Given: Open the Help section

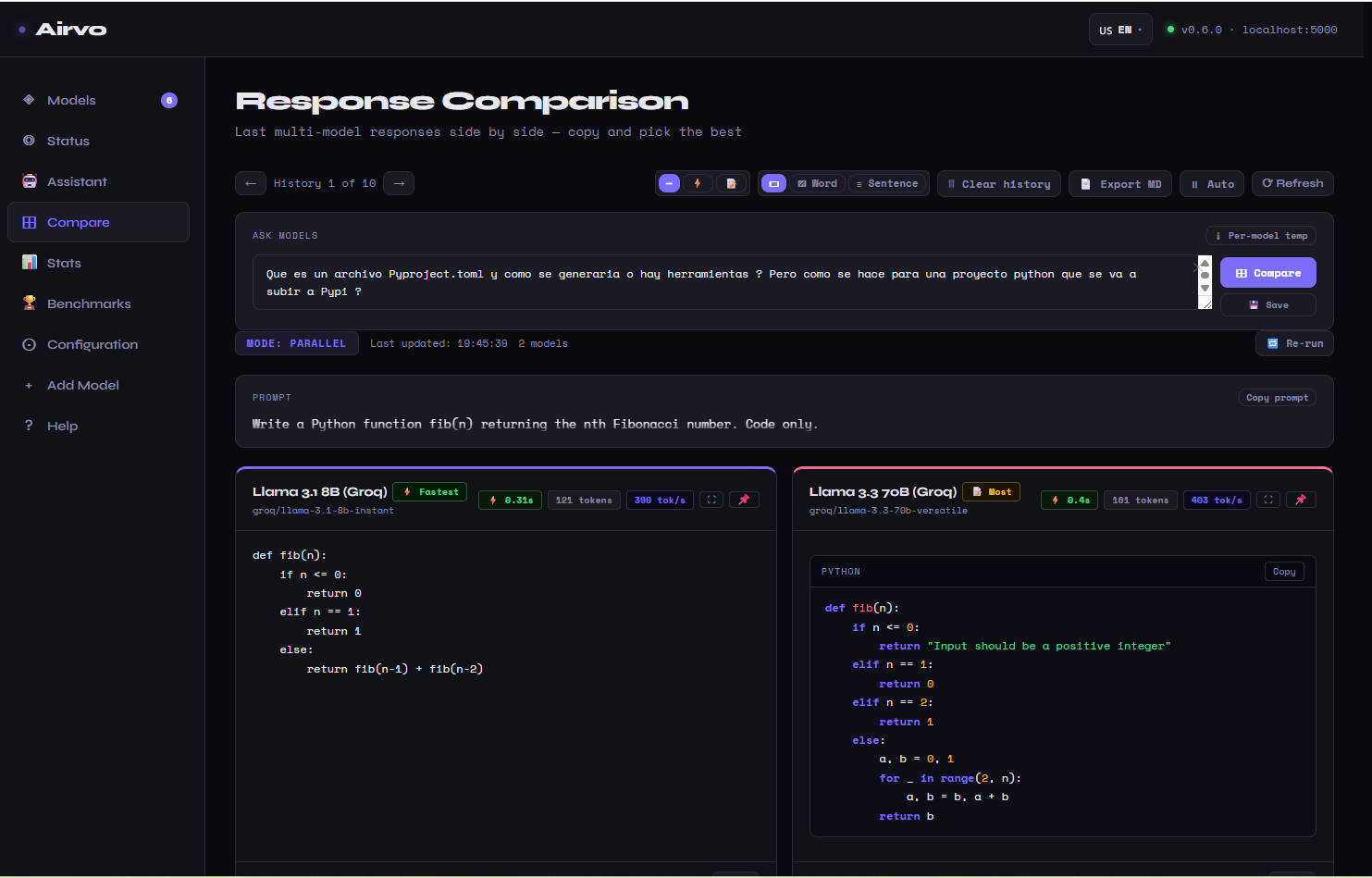Looking at the screenshot, I should coord(98,426).
